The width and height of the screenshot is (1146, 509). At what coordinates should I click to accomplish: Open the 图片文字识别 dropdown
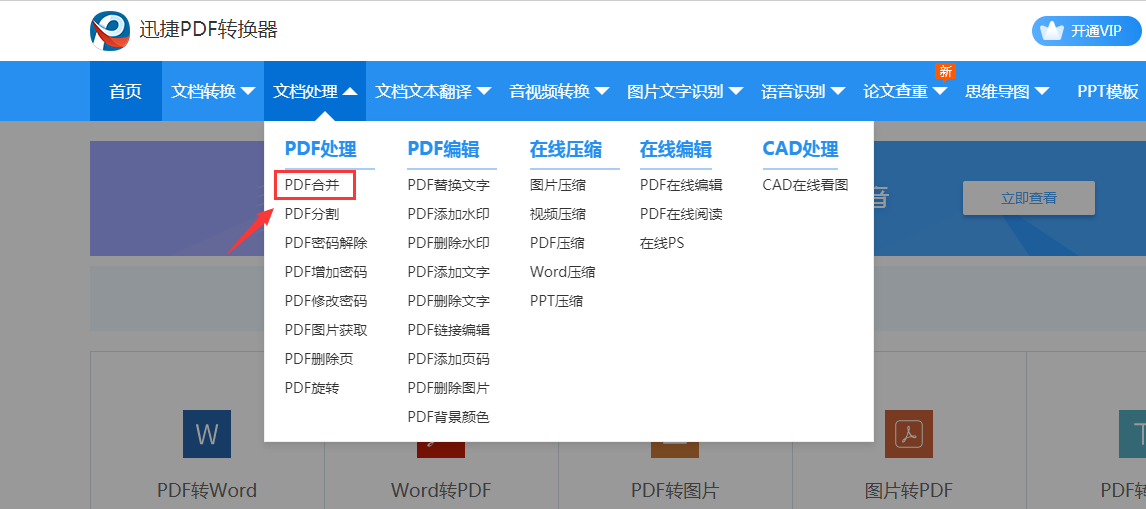point(684,91)
